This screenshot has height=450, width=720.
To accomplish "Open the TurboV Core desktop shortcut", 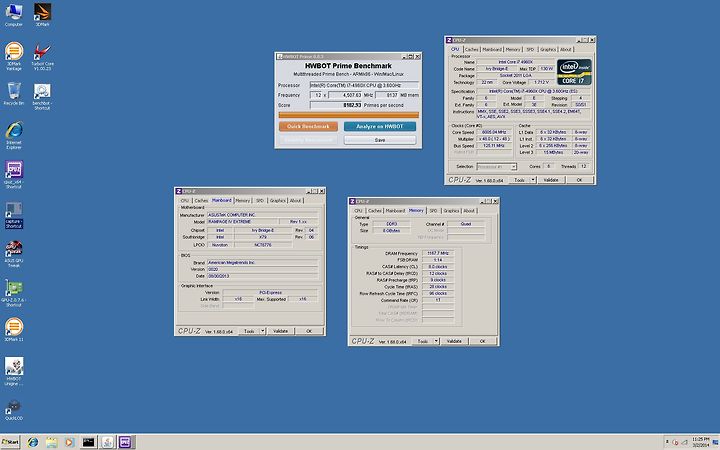I will (x=42, y=56).
